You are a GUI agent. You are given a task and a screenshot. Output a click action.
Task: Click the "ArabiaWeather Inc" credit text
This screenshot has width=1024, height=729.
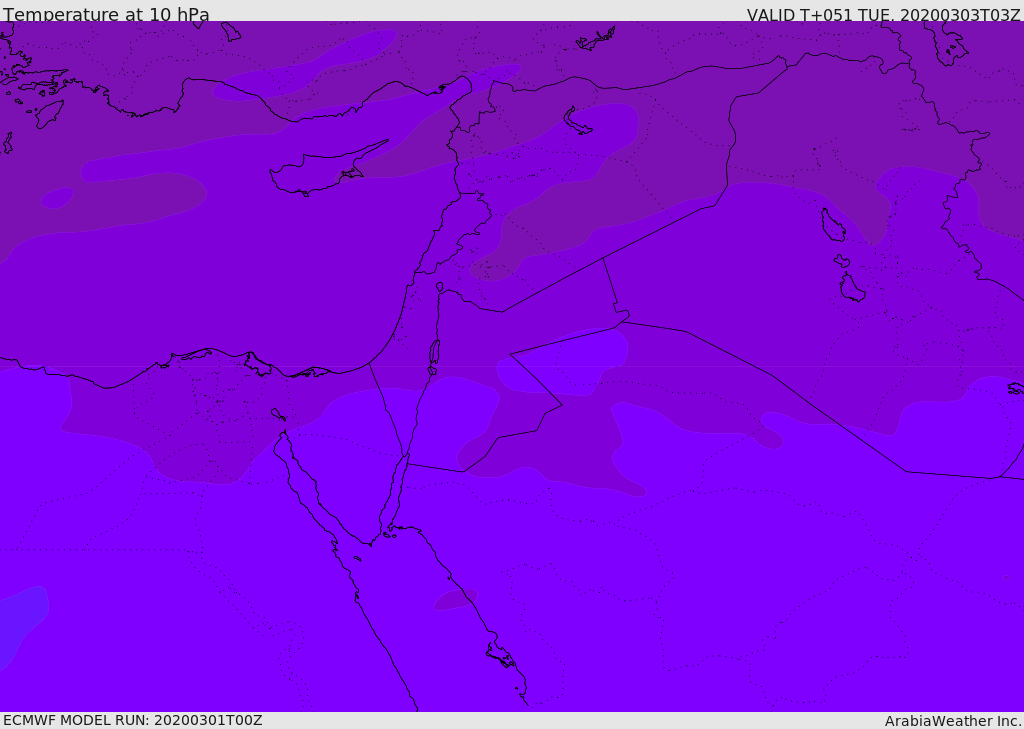952,721
